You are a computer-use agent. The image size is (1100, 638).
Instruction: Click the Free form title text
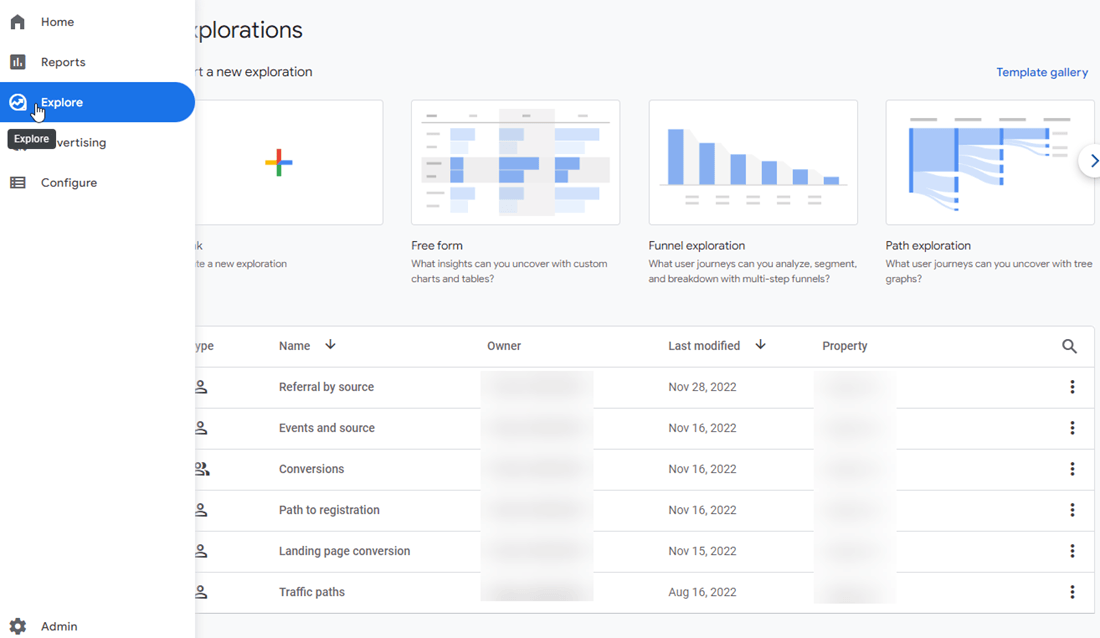point(436,246)
